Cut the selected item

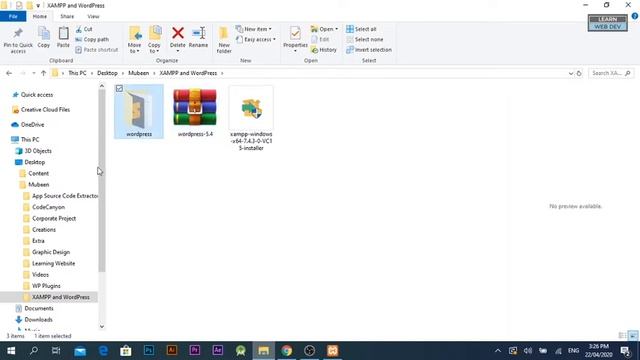pos(84,29)
